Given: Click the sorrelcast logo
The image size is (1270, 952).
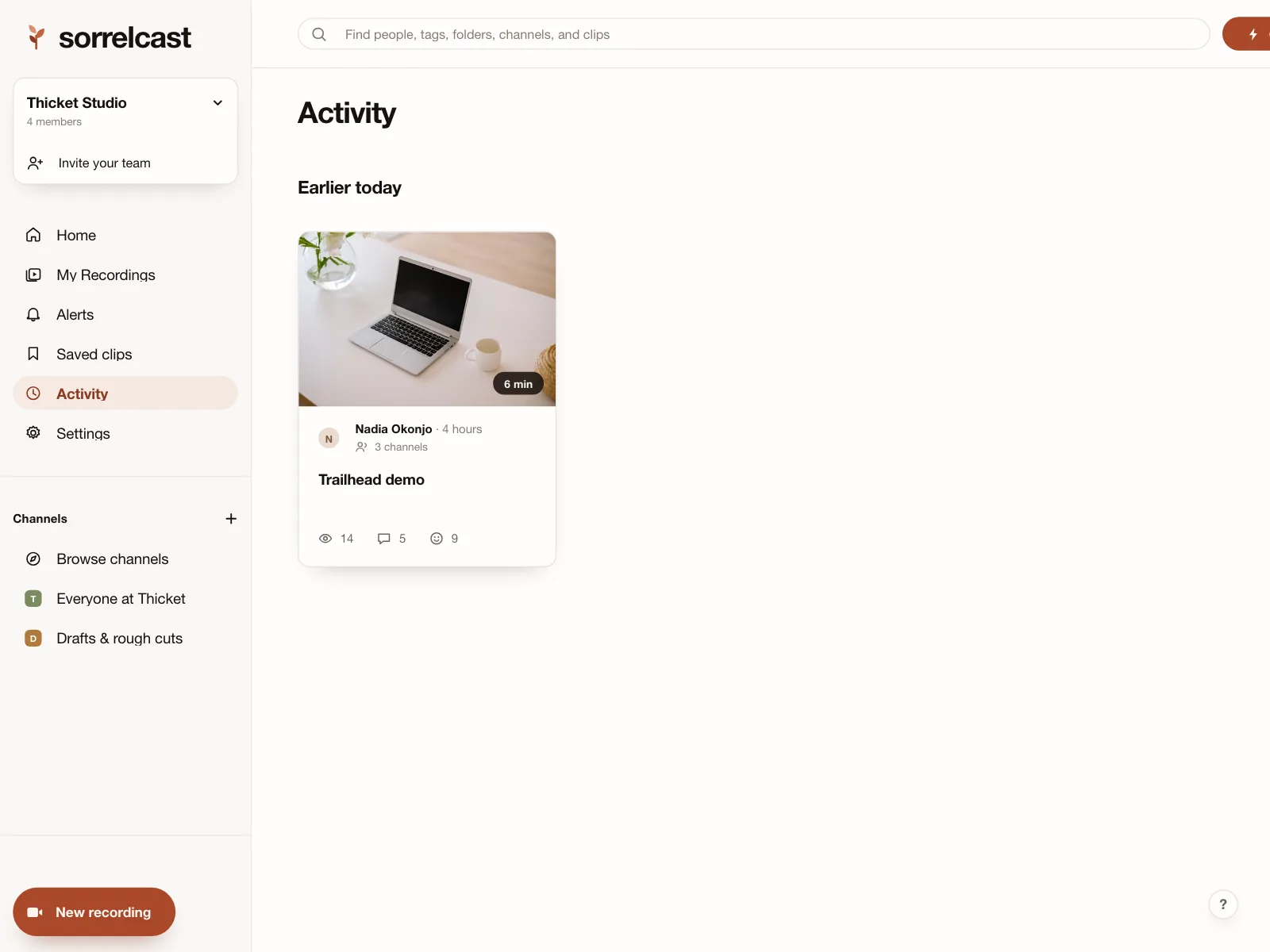Looking at the screenshot, I should coord(110,37).
